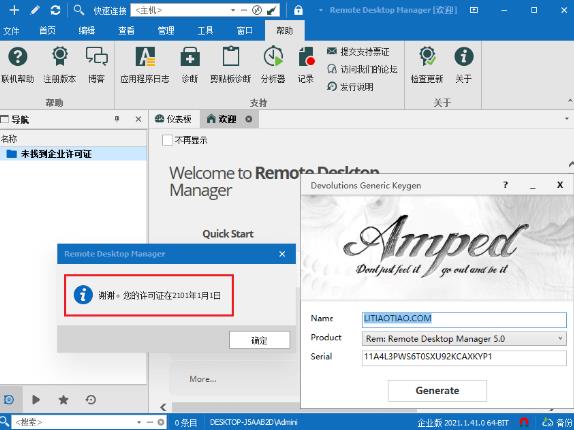574x430 pixels.
Task: Collapse the ribbon with the arrow
Action: 570,100
